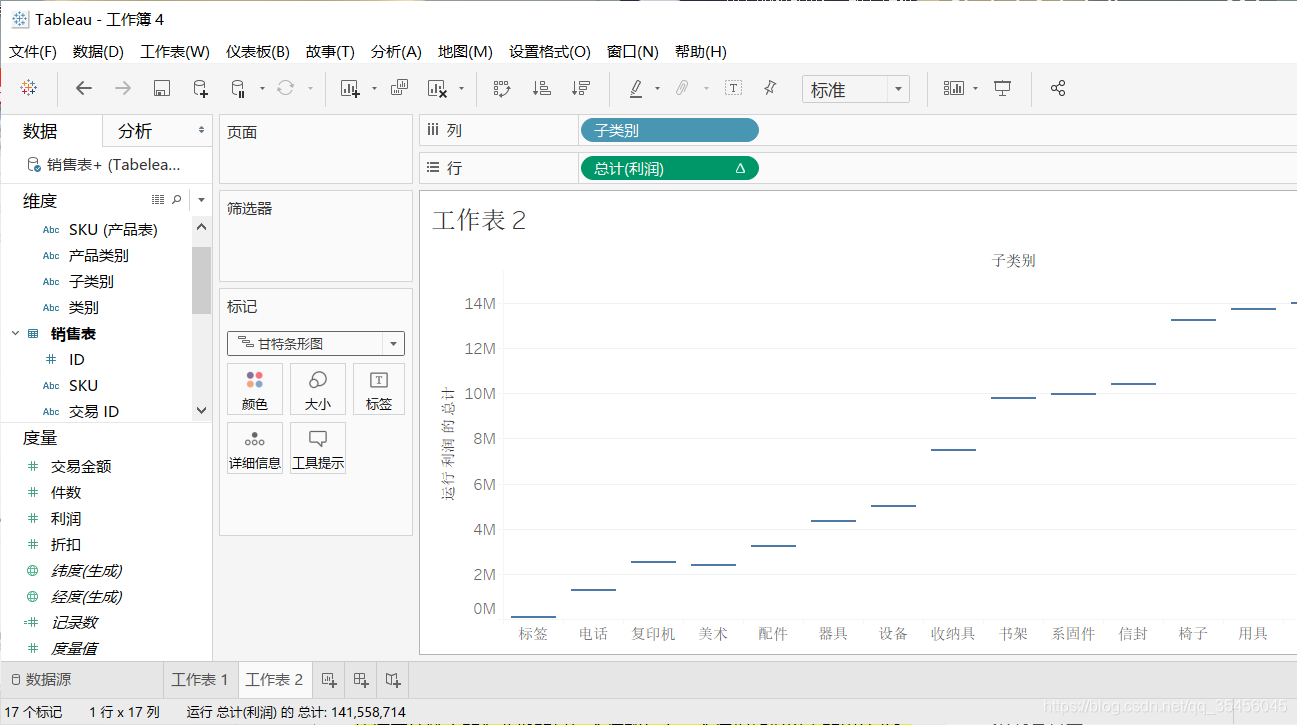Click the refresh data icon
1297x725 pixels.
[286, 88]
